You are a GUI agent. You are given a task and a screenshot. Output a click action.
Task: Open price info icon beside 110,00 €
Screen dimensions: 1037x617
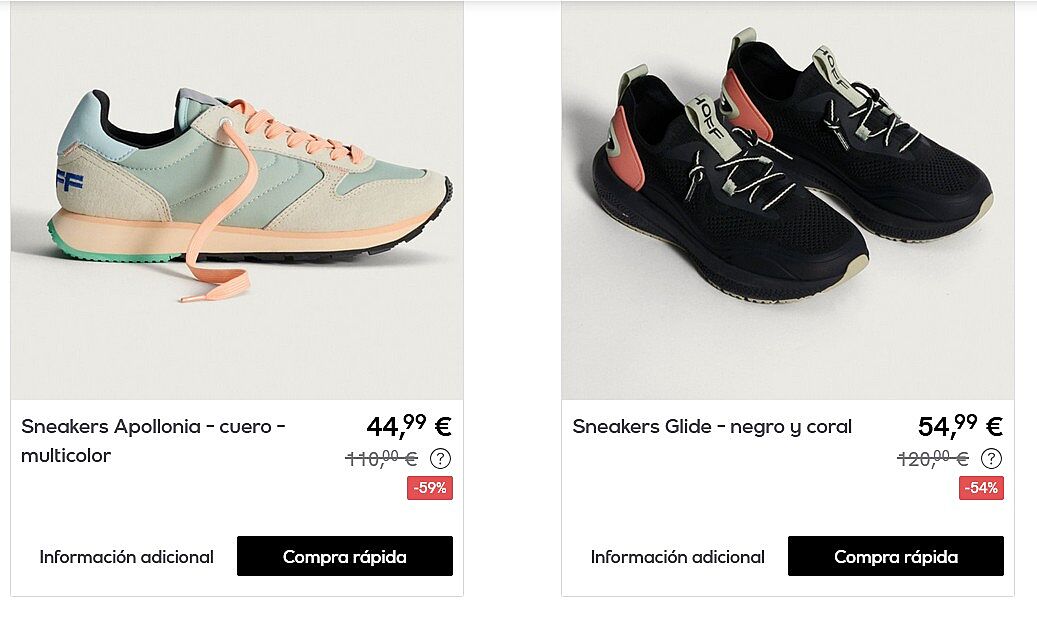pyautogui.click(x=440, y=458)
